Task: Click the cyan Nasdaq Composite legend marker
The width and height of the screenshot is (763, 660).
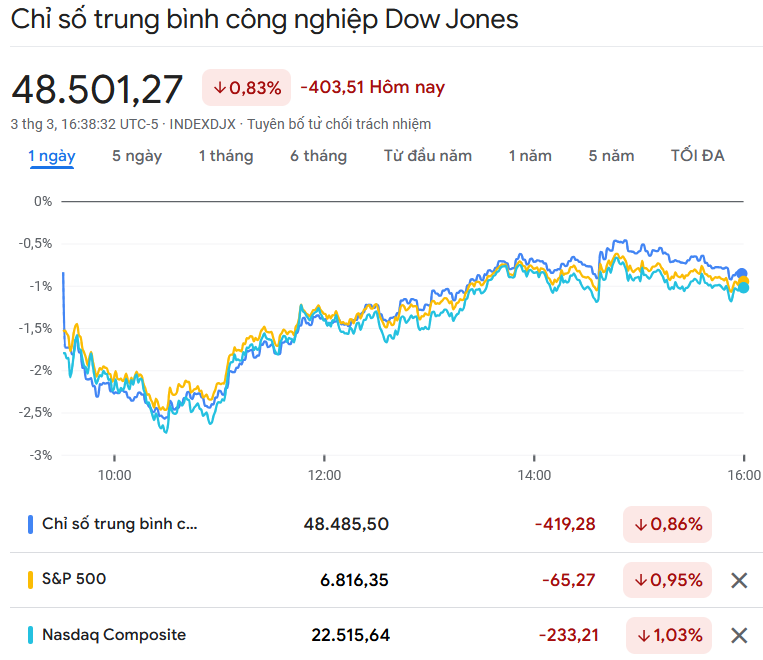Action: [x=31, y=634]
